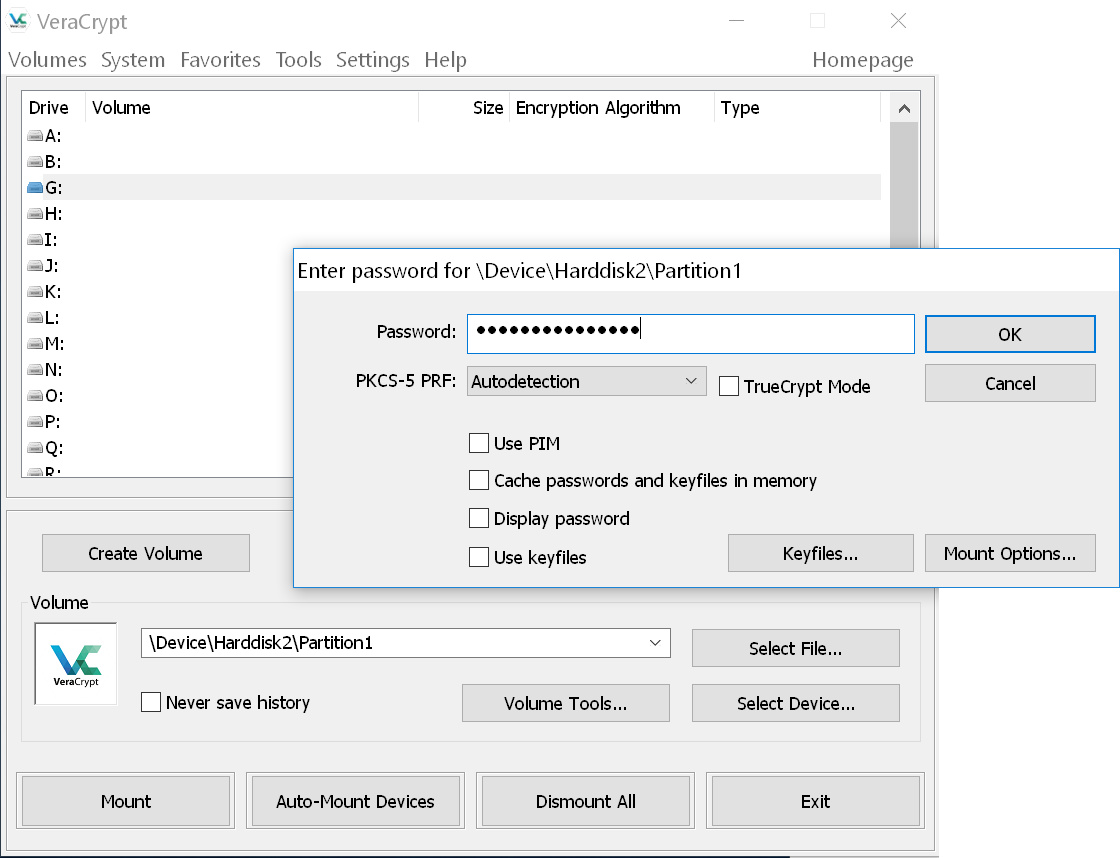Open the Keyfiles... dialog button
Image resolution: width=1120 pixels, height=858 pixels.
[820, 553]
